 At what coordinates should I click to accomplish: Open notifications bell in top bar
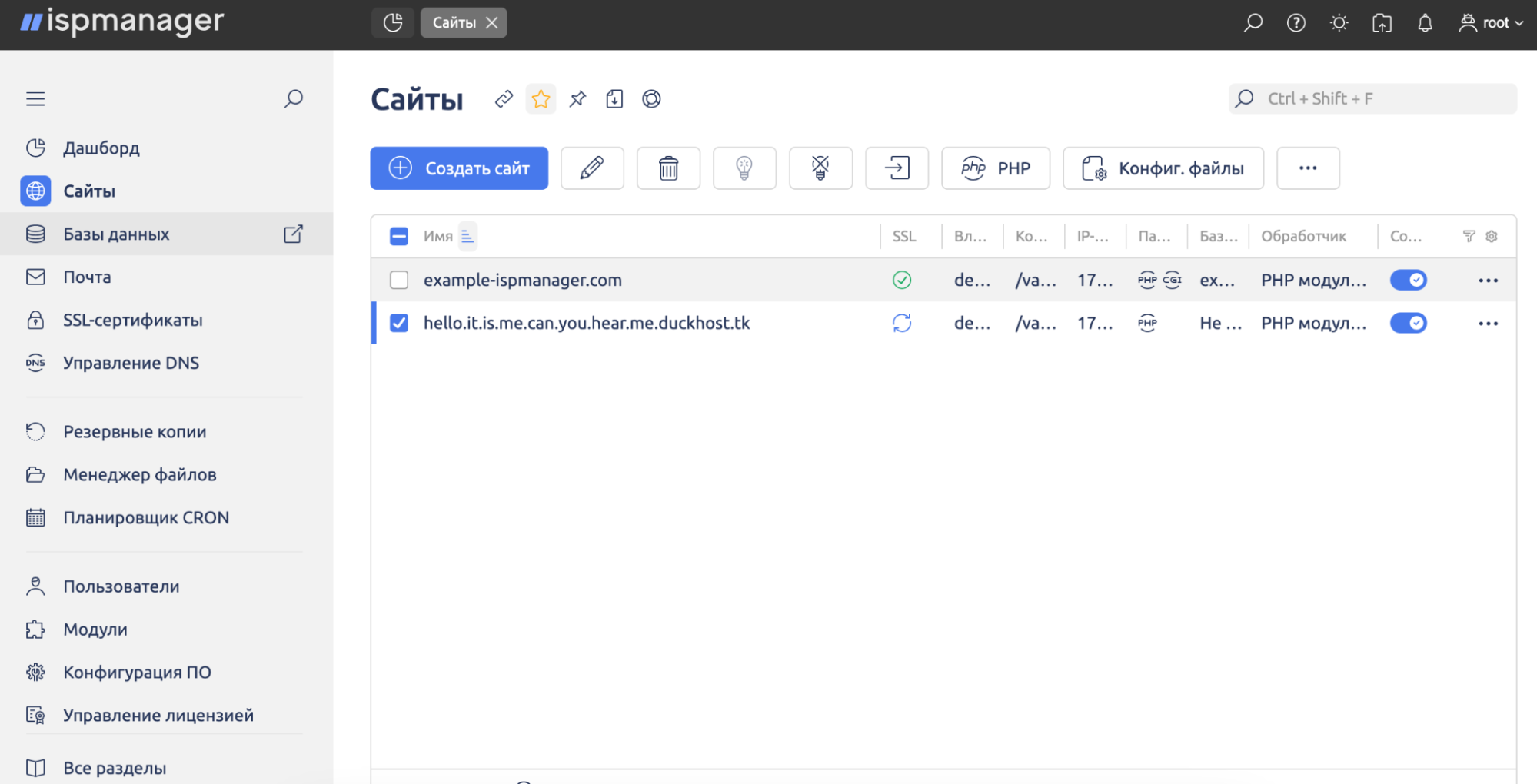(x=1425, y=23)
